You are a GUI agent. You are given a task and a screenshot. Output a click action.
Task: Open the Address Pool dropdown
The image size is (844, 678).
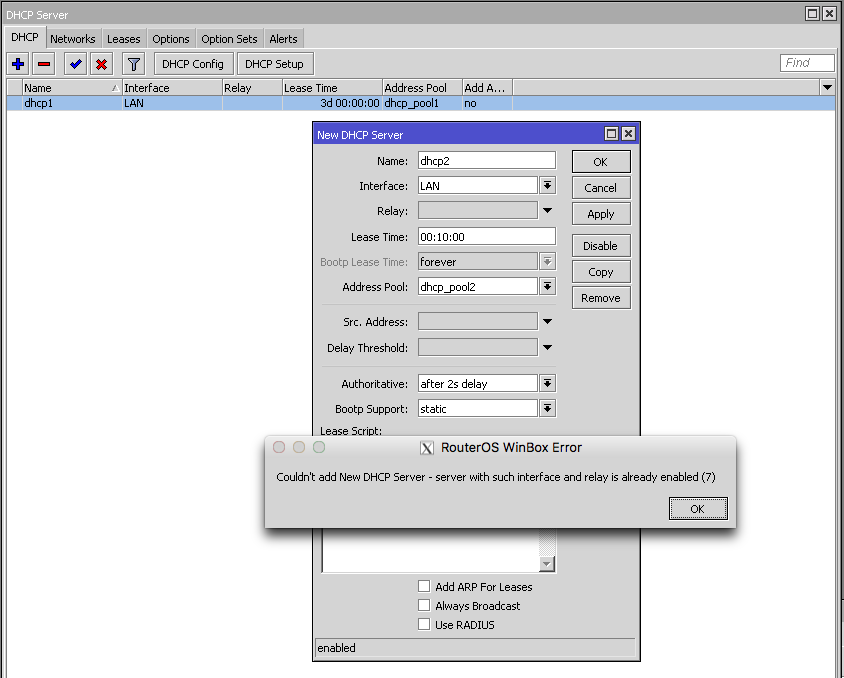click(x=547, y=286)
